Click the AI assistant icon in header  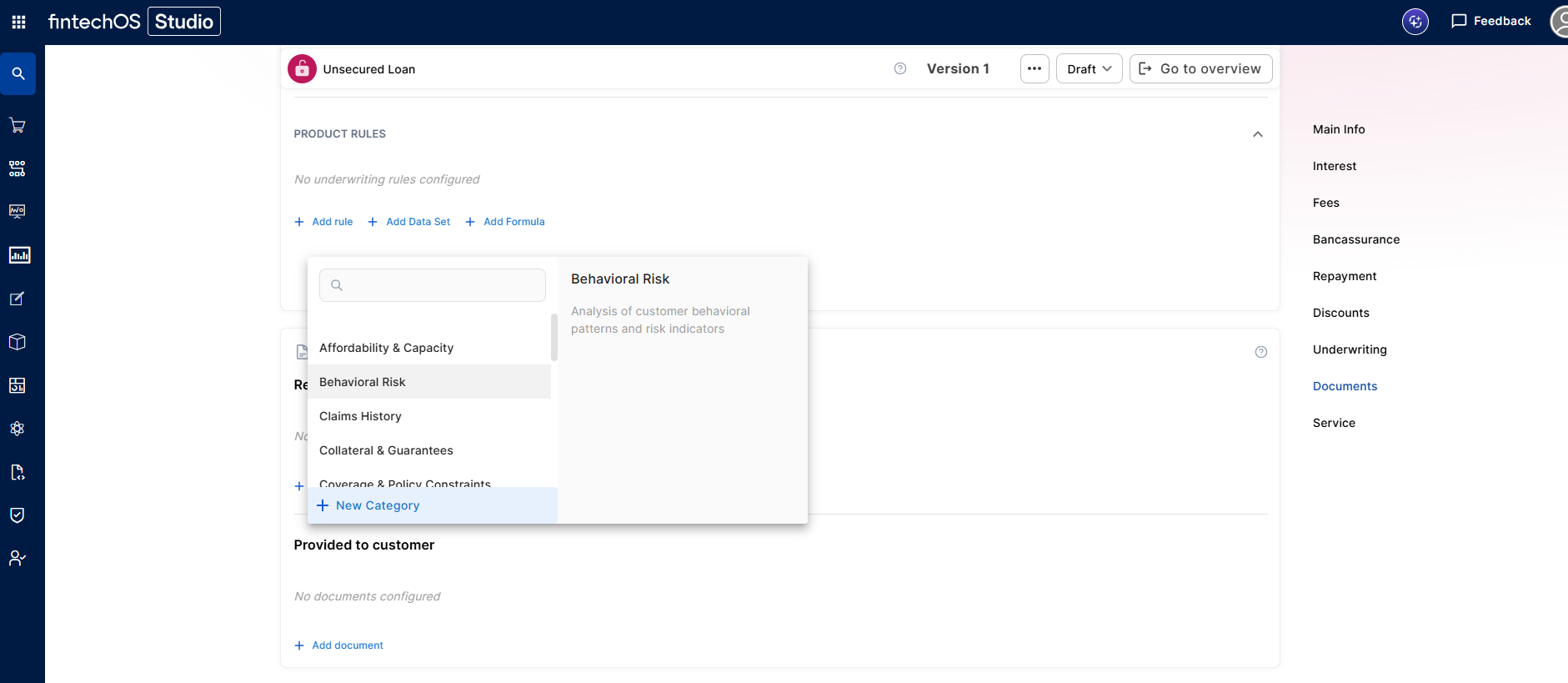(x=1415, y=22)
